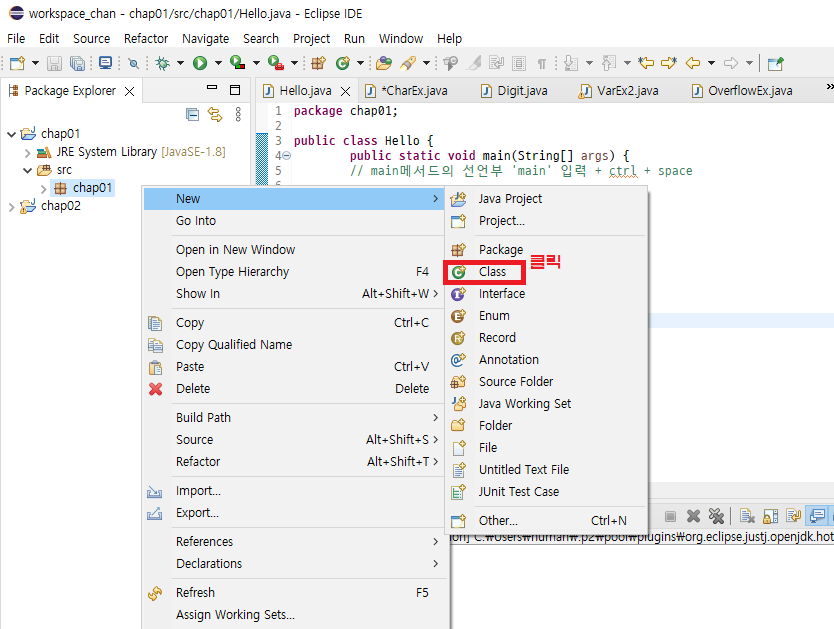Viewport: 834px width, 629px height.
Task: Collapse the main method fold marker
Action: pos(286,156)
